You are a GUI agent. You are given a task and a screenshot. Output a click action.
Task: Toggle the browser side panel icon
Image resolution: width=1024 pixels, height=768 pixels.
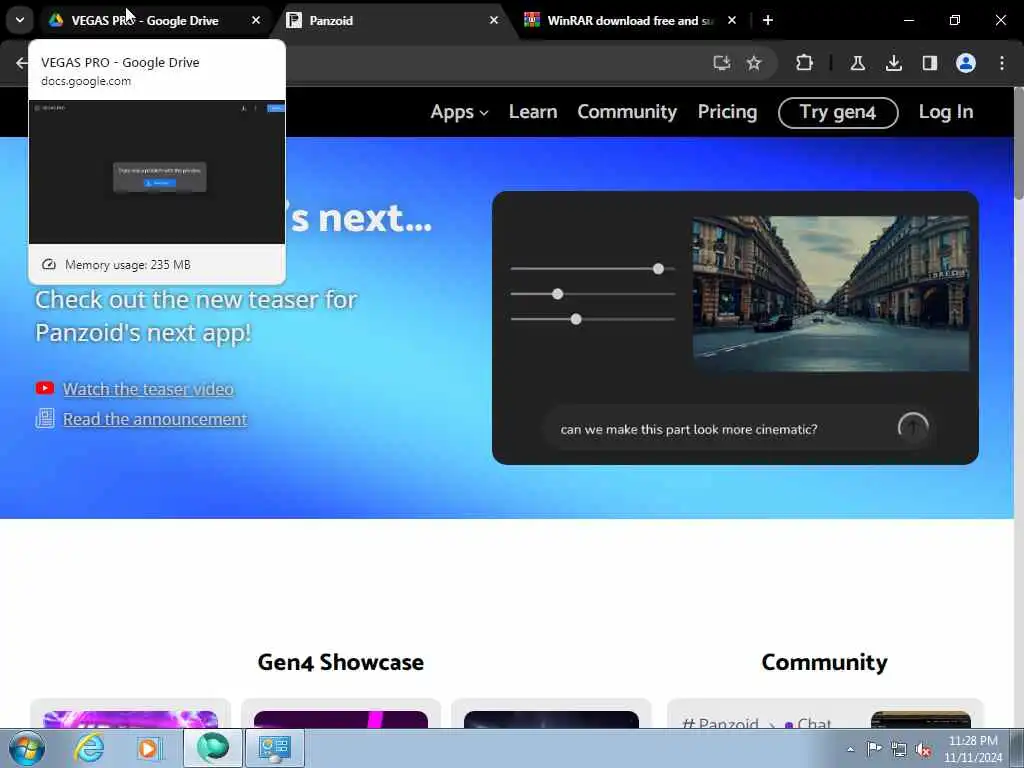929,63
